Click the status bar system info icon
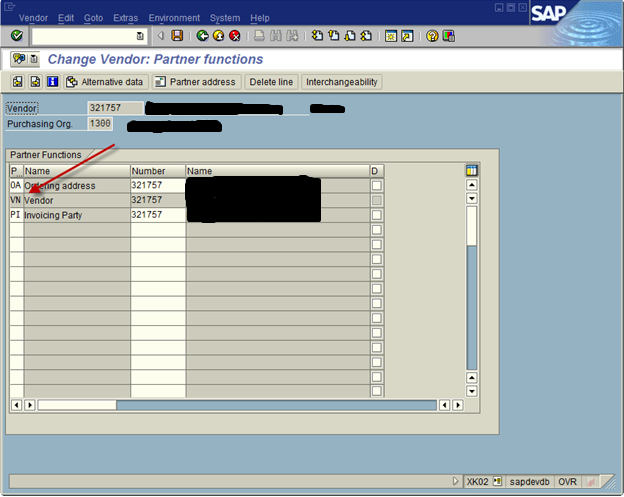 coord(497,481)
